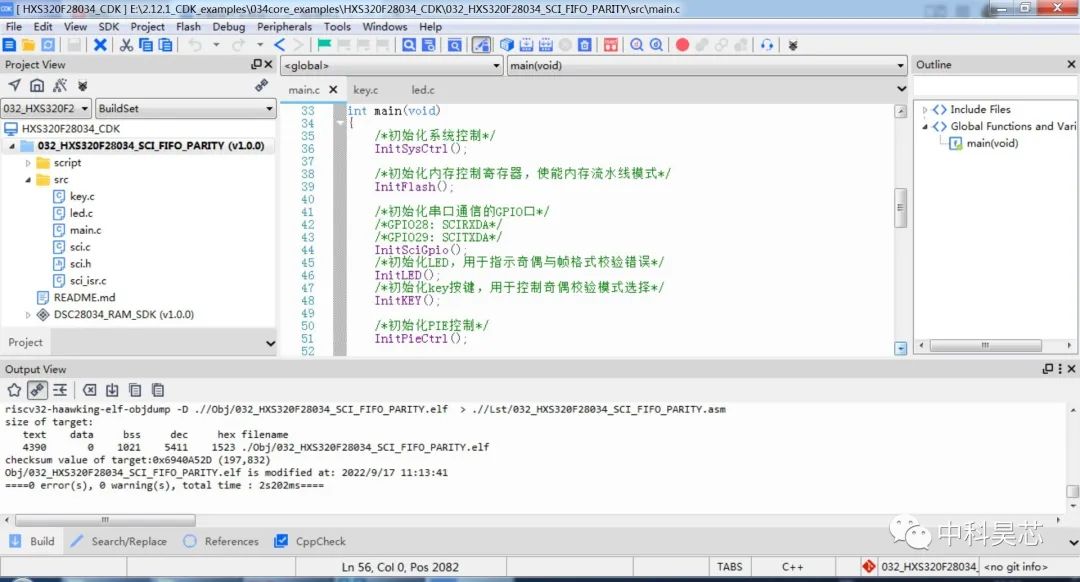Expand the script folder
The image size is (1080, 582).
tap(28, 163)
